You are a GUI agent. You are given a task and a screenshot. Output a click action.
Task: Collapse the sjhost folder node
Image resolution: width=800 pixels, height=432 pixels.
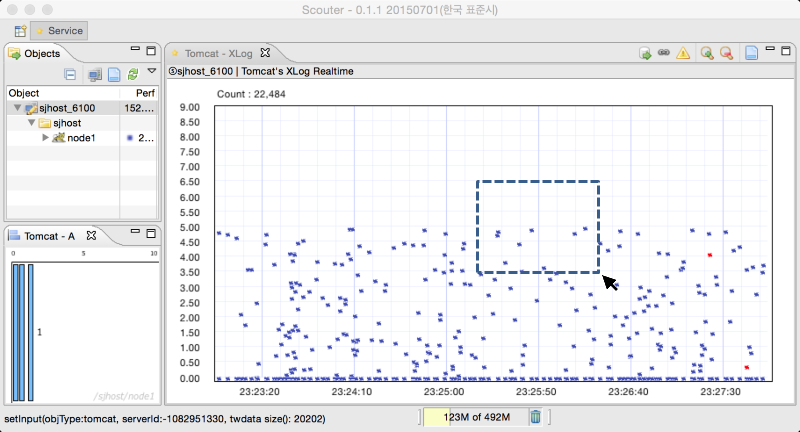click(x=31, y=123)
